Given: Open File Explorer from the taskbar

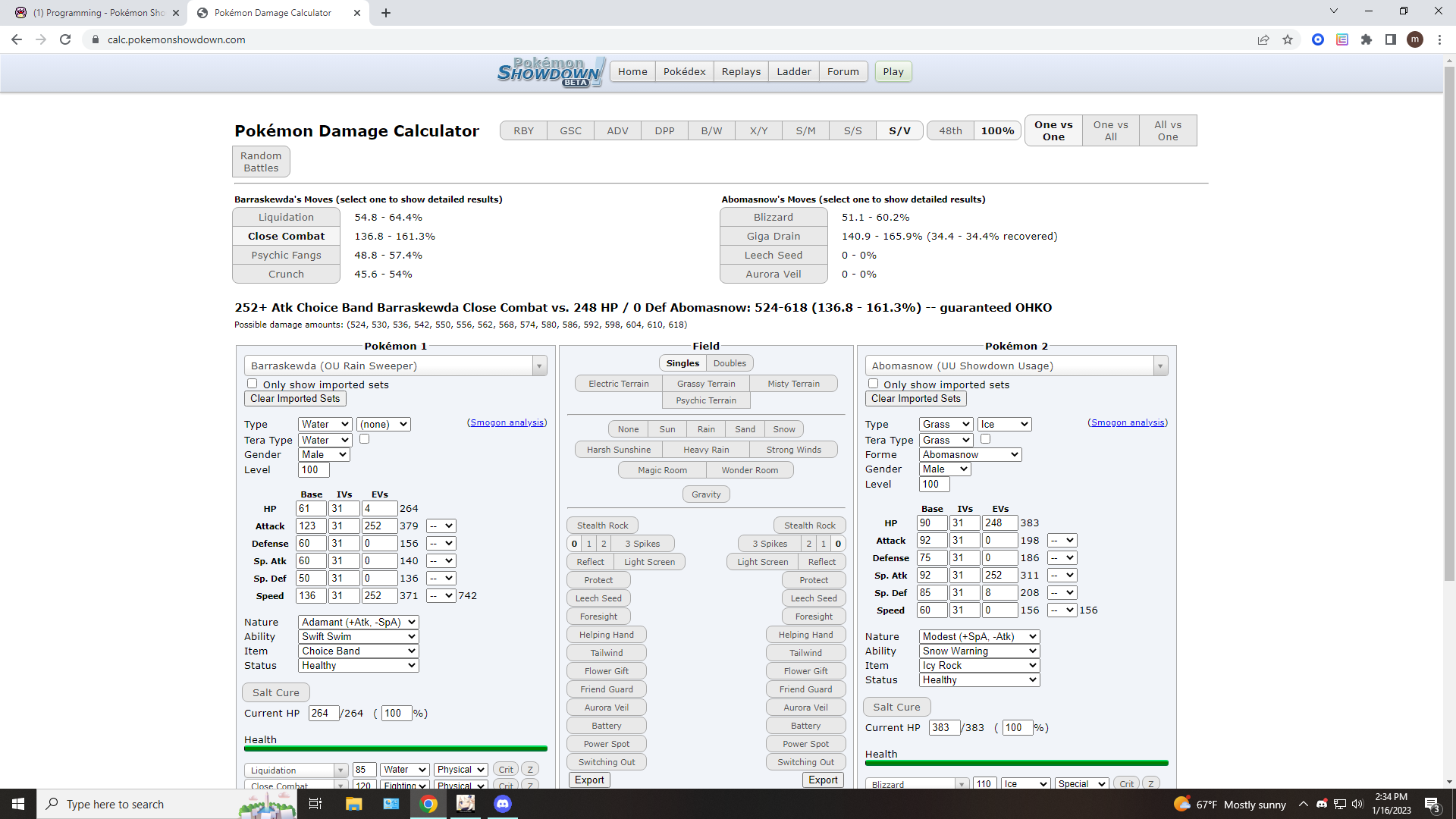Looking at the screenshot, I should [x=353, y=804].
